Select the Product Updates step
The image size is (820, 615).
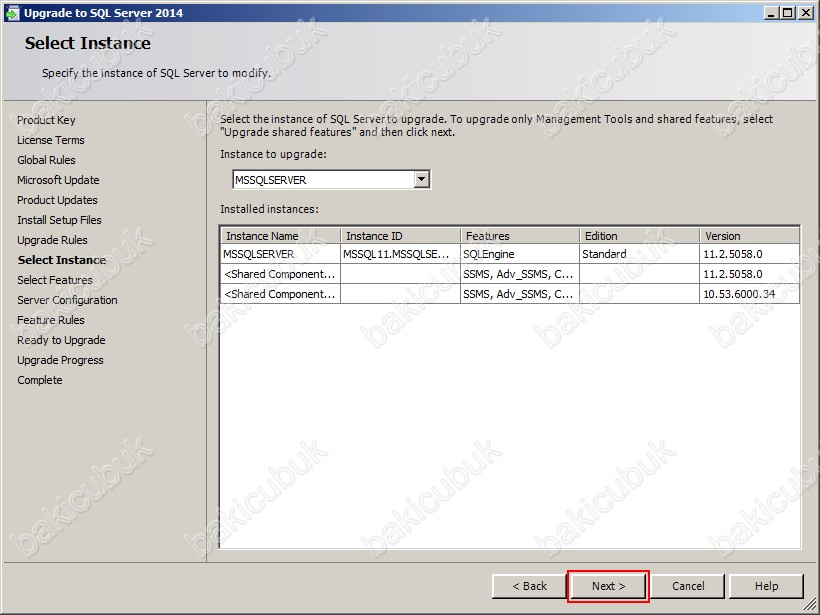click(x=57, y=200)
